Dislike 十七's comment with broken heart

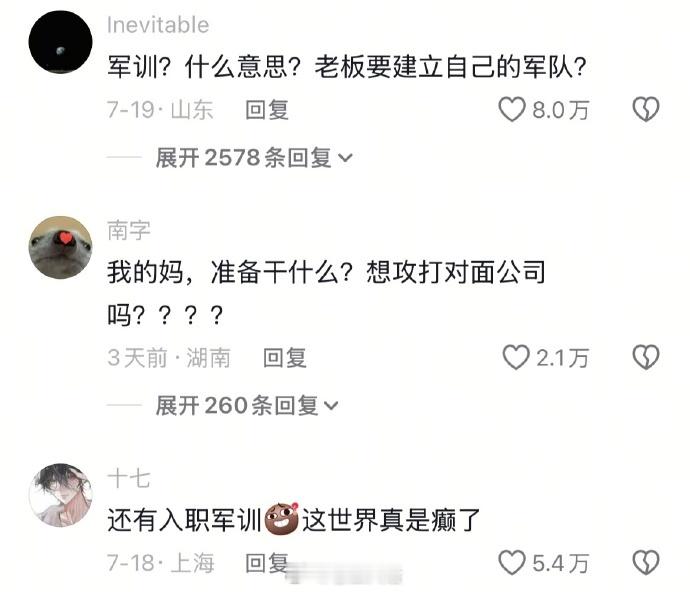(646, 563)
